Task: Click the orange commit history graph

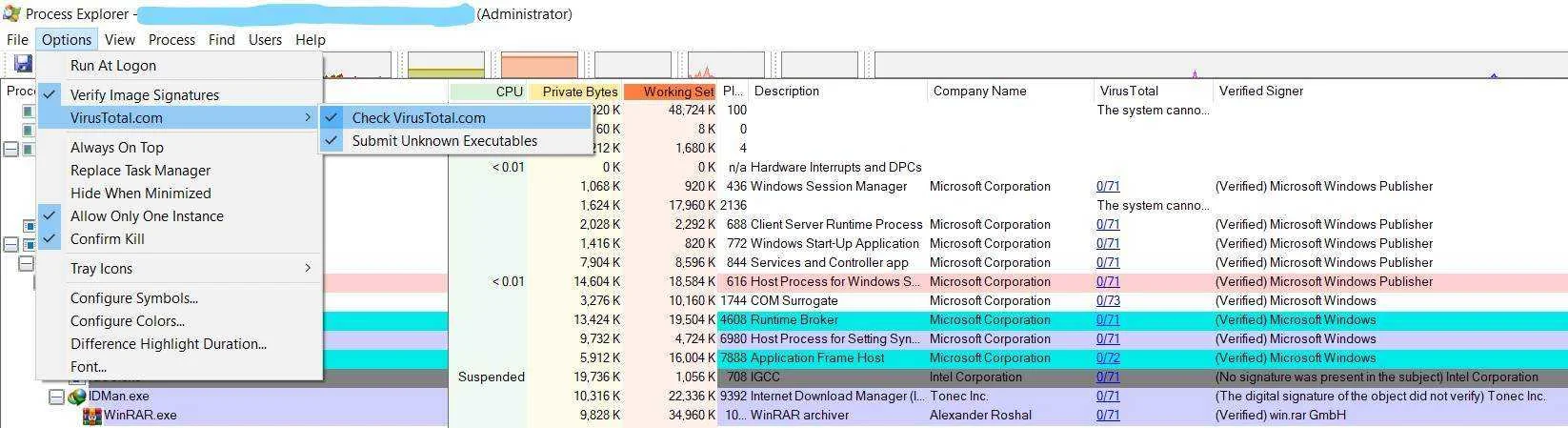Action: (539, 66)
